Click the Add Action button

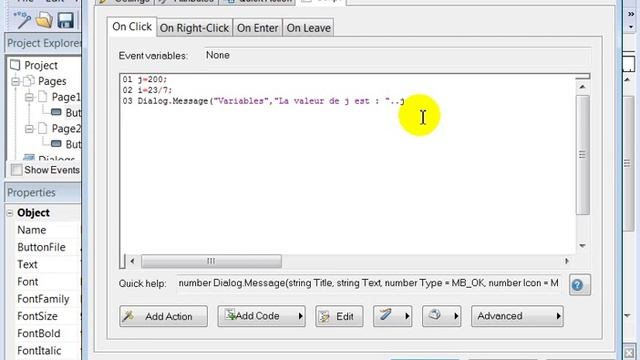pyautogui.click(x=163, y=316)
